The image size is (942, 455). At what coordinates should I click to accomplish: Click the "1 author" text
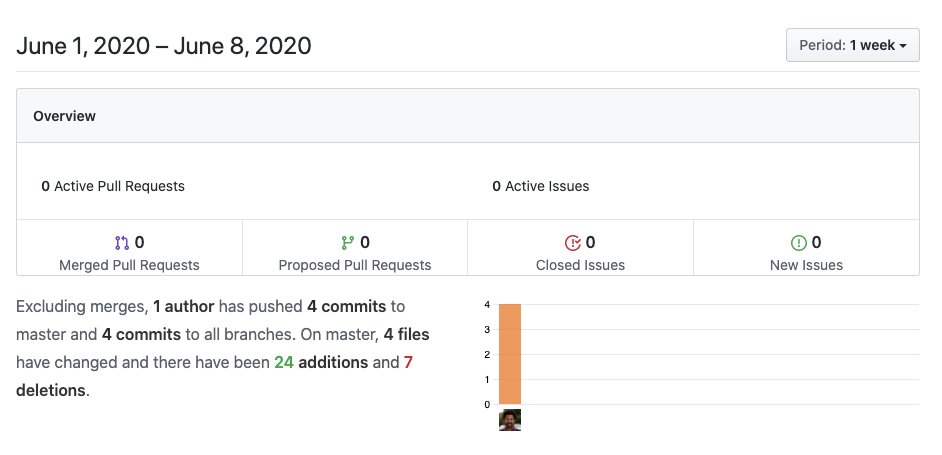click(186, 306)
